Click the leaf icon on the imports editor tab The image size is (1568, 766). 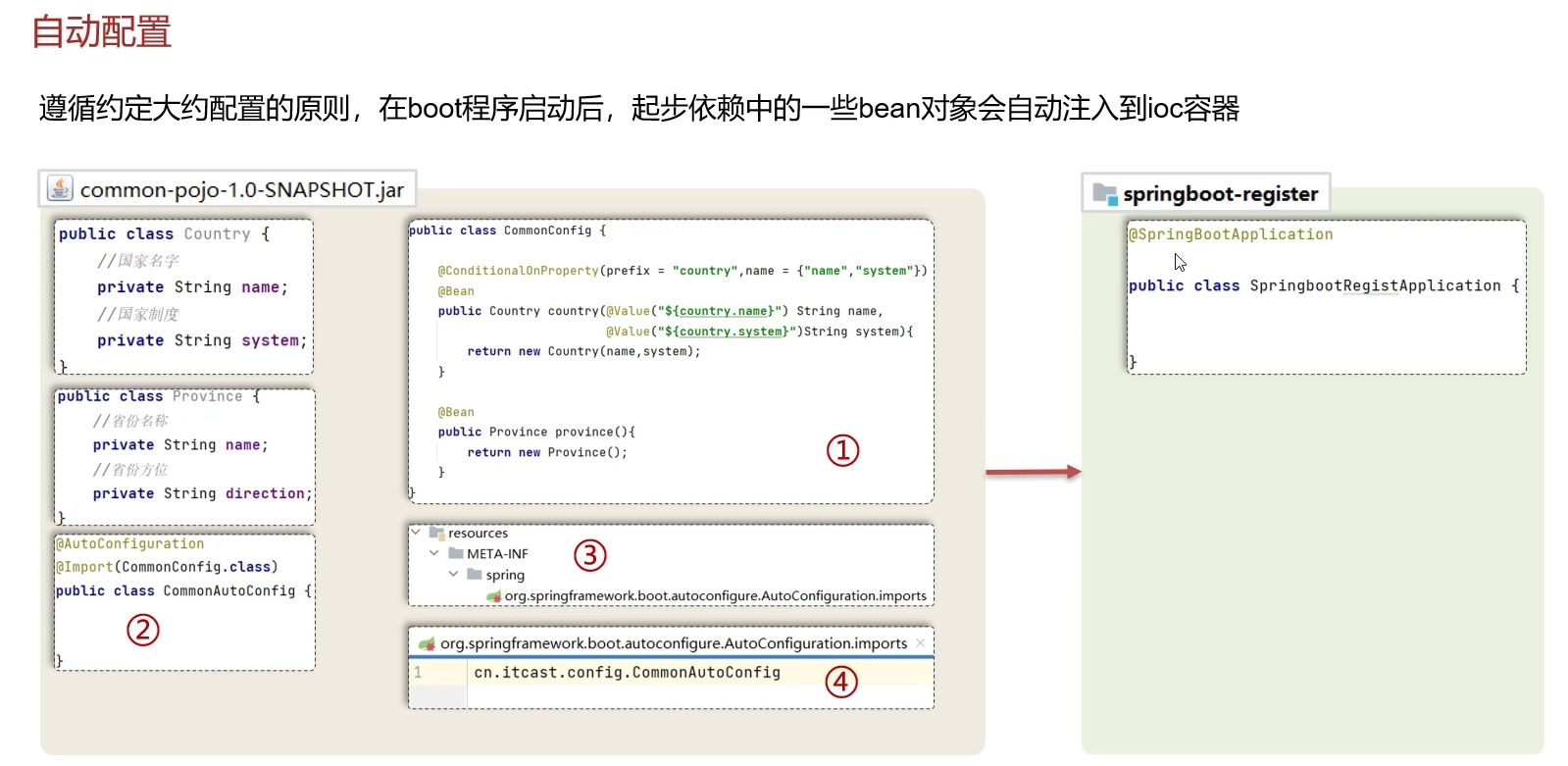427,643
